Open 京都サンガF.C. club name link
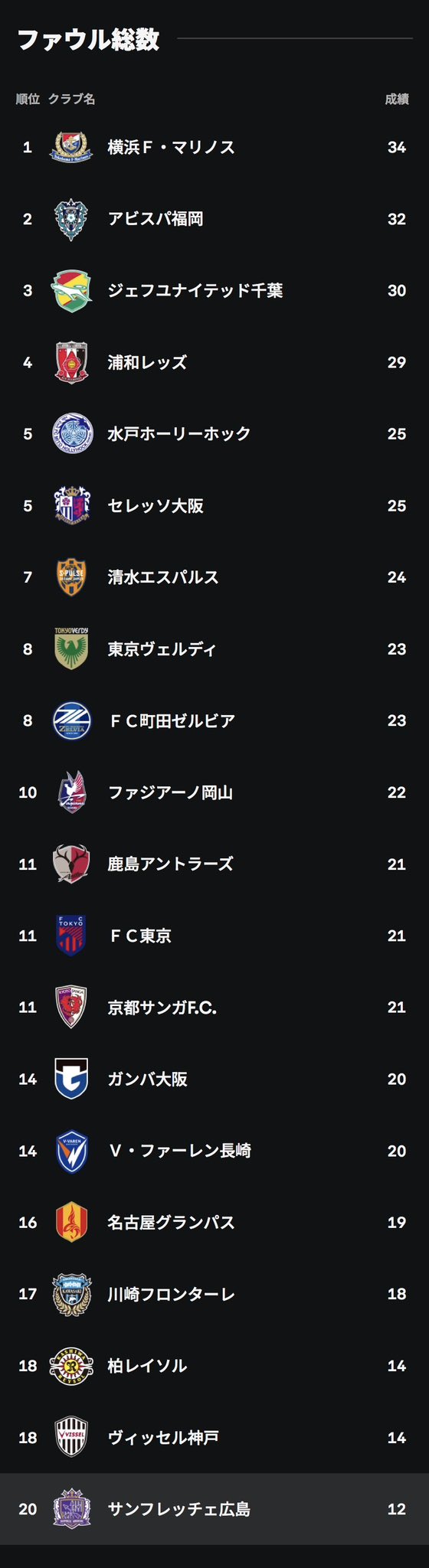The image size is (429, 1568). 162,1007
